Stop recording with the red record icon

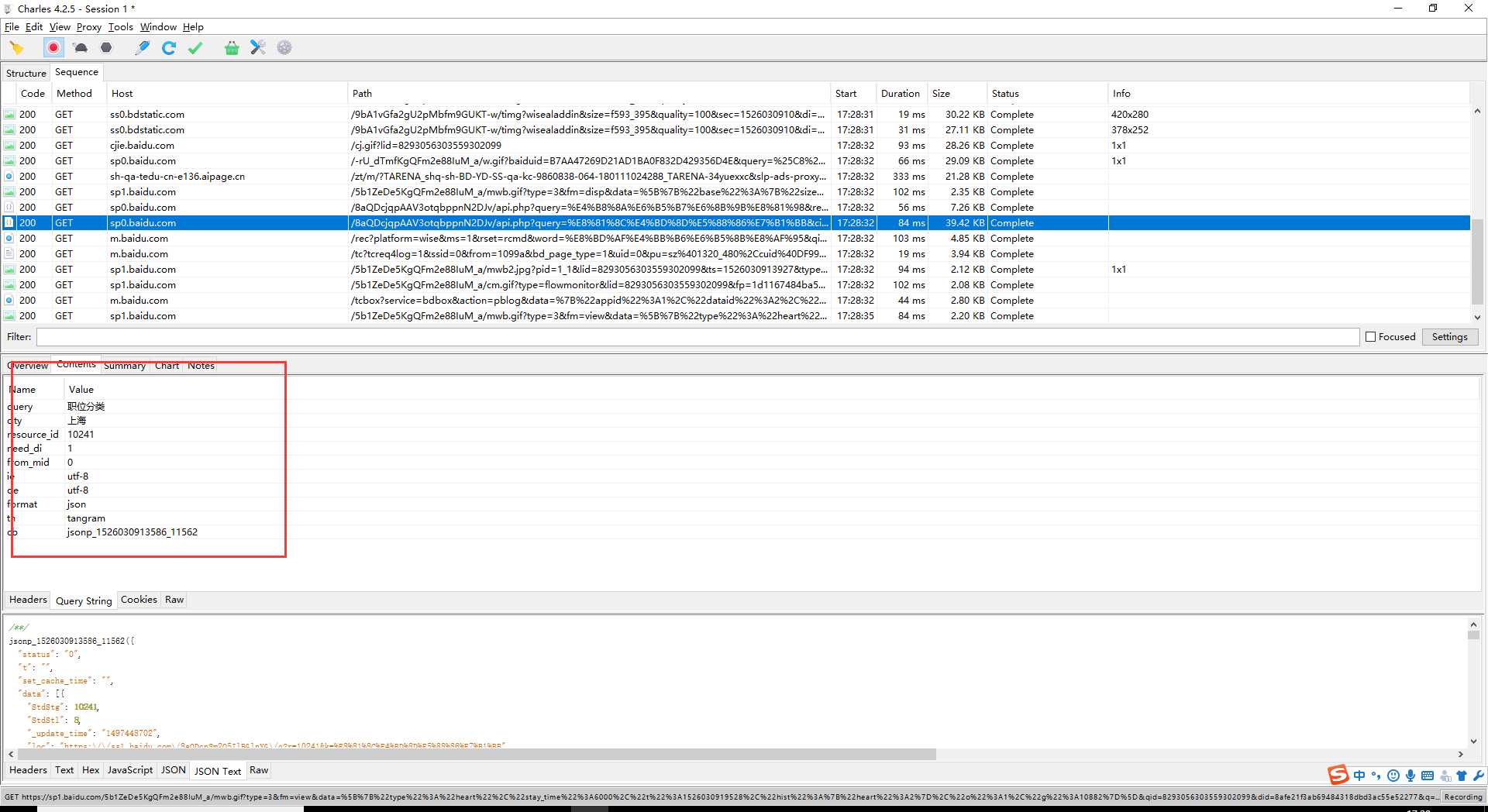pos(53,48)
